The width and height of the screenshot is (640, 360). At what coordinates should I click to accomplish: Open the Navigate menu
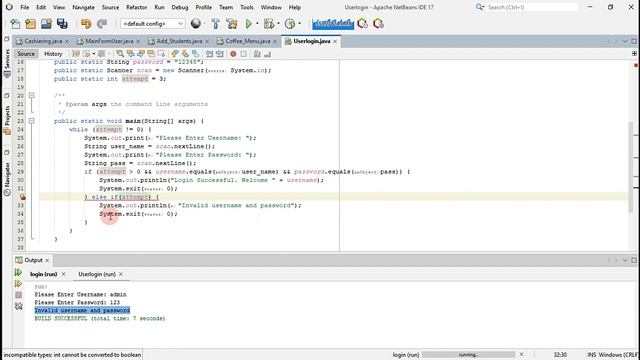83,7
